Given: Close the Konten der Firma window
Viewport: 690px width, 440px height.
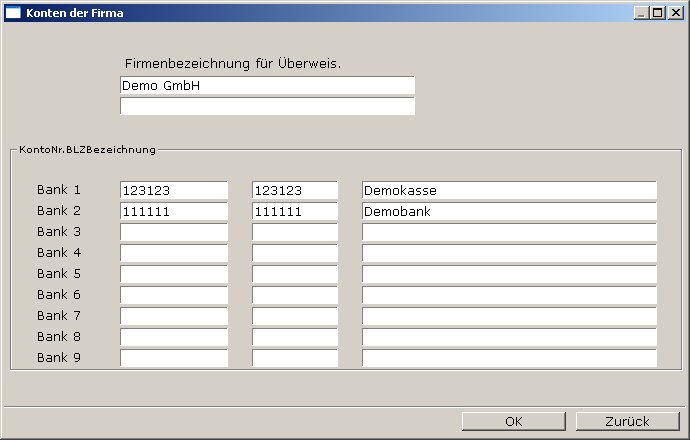Looking at the screenshot, I should click(675, 13).
